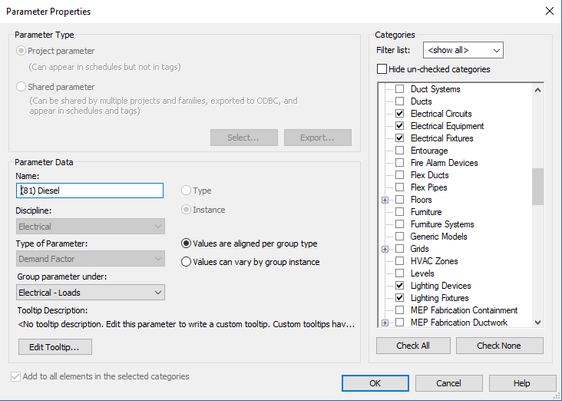Uncheck Electrical Circuits category
Screen dimensions: 562x401
(x=399, y=114)
